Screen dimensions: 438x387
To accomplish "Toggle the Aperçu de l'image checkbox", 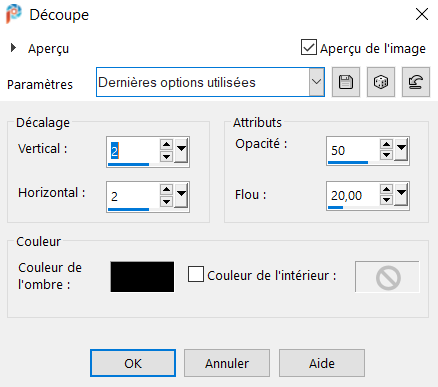I will click(309, 47).
